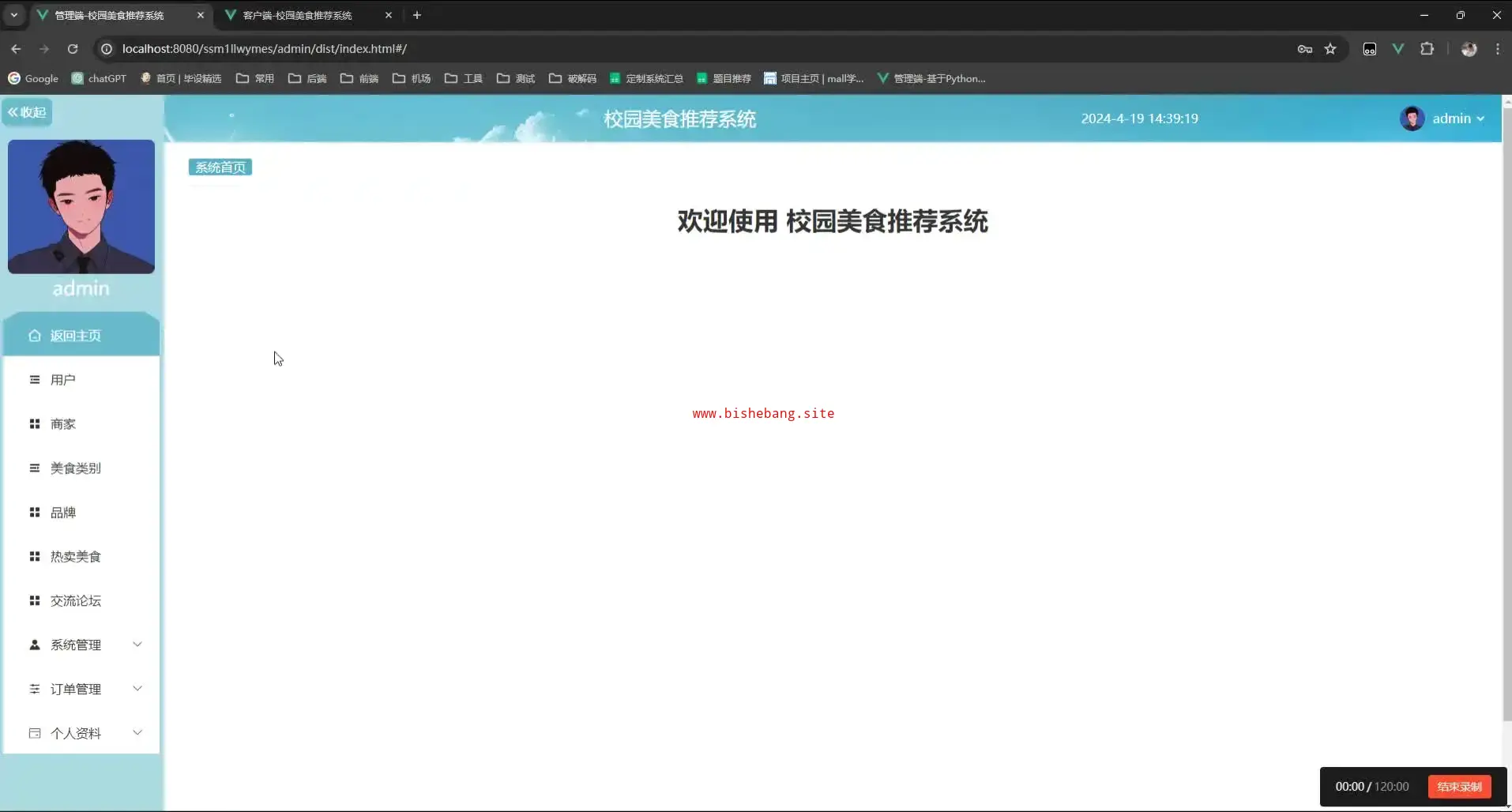Switch to the 管理端-校园美食推荐系统 browser tab
1512x812 pixels.
(109, 15)
